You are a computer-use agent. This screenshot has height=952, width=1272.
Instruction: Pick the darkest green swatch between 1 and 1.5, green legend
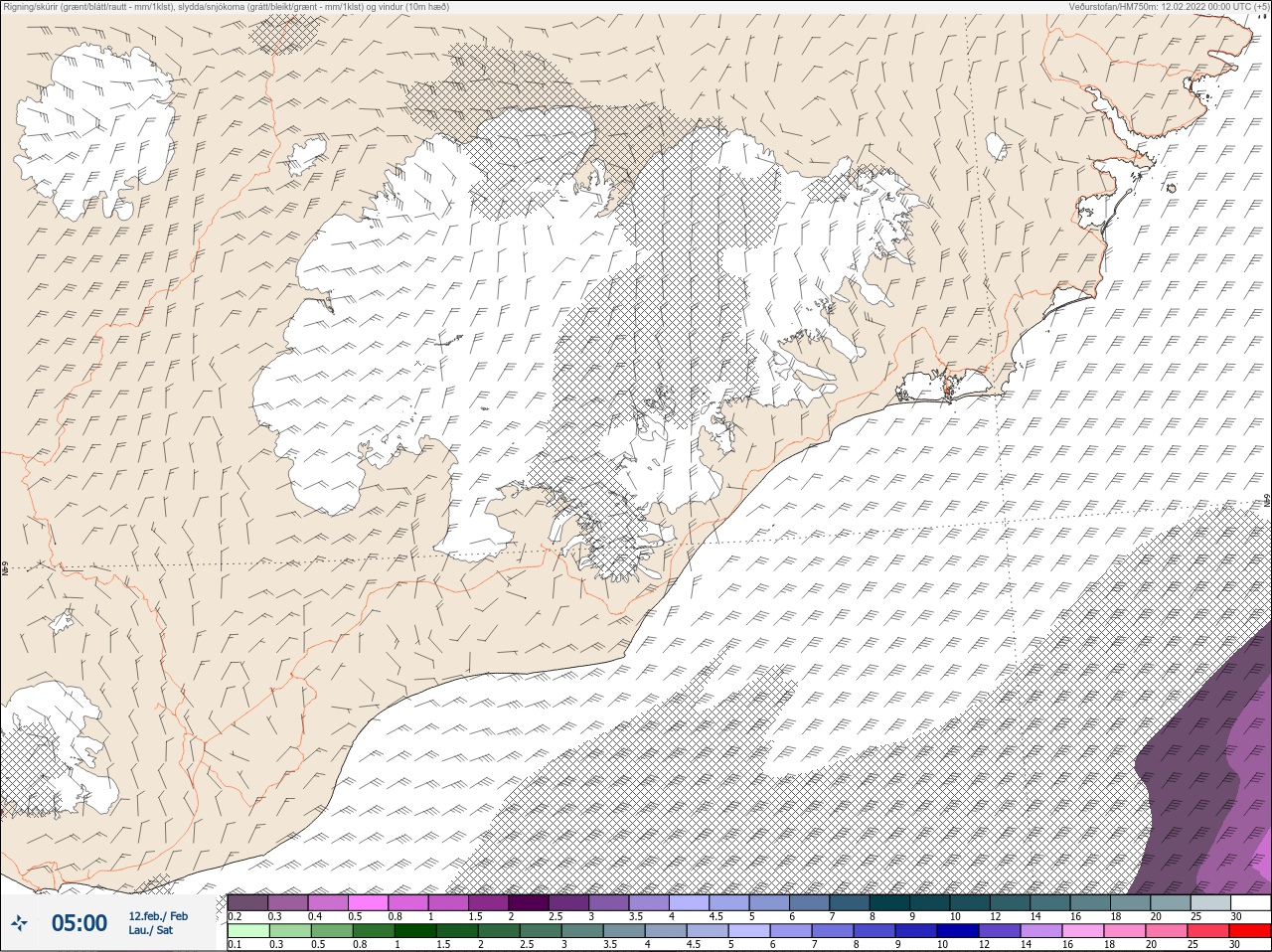point(415,932)
